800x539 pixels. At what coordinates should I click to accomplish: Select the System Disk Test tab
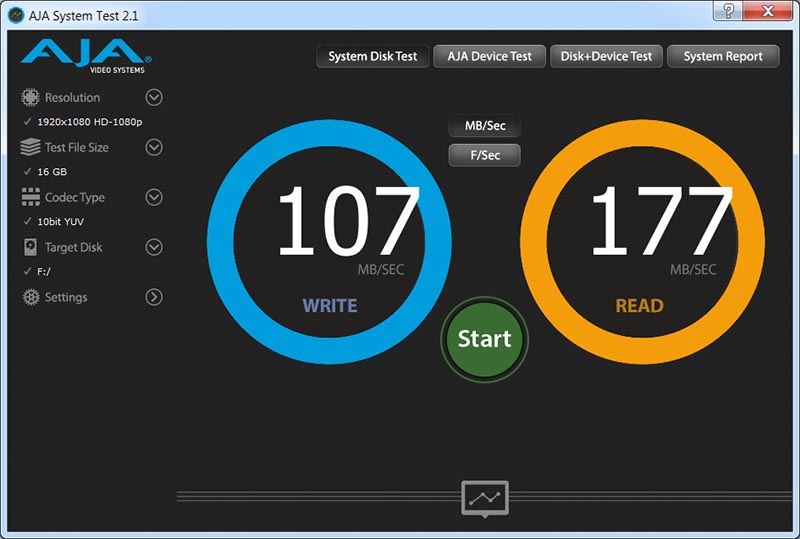372,56
